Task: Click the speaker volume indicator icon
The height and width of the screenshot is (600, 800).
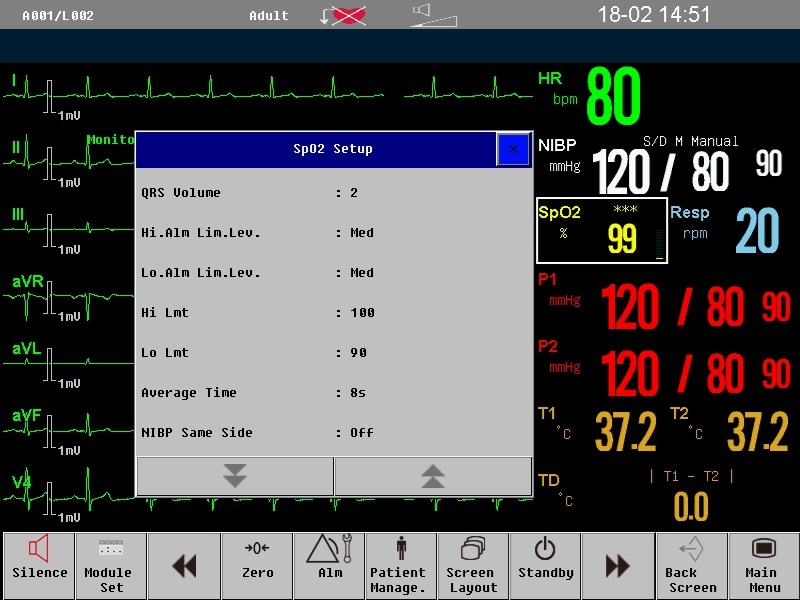Action: (x=434, y=15)
